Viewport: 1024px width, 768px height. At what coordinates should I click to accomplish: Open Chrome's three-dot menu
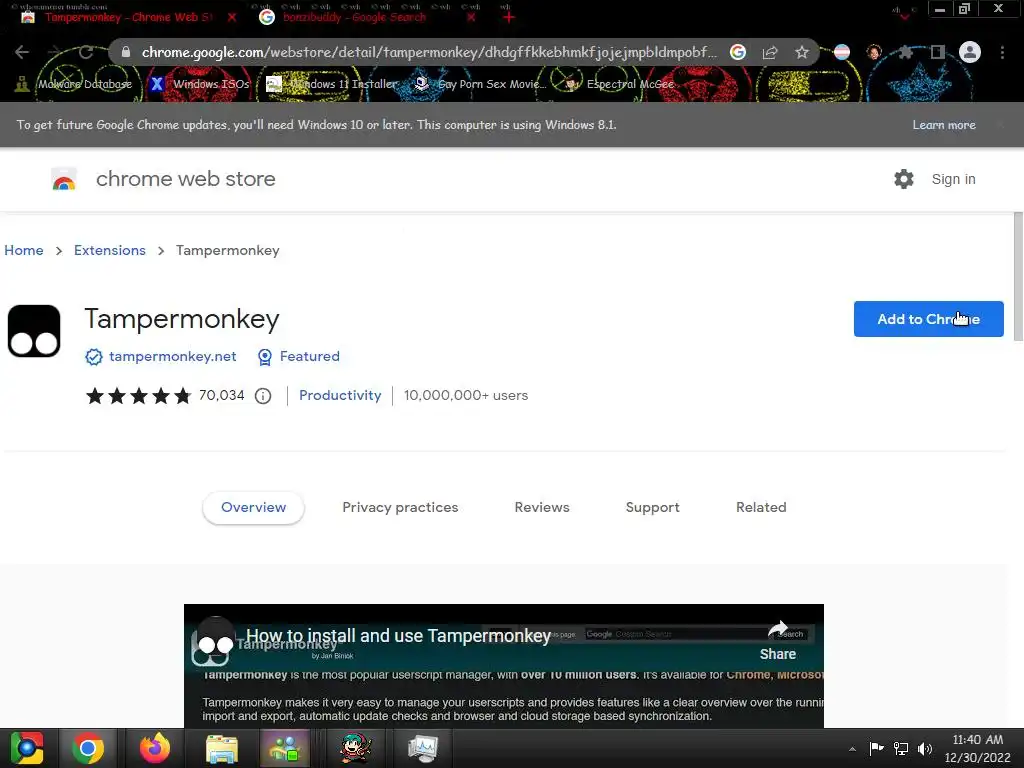pos(1002,52)
